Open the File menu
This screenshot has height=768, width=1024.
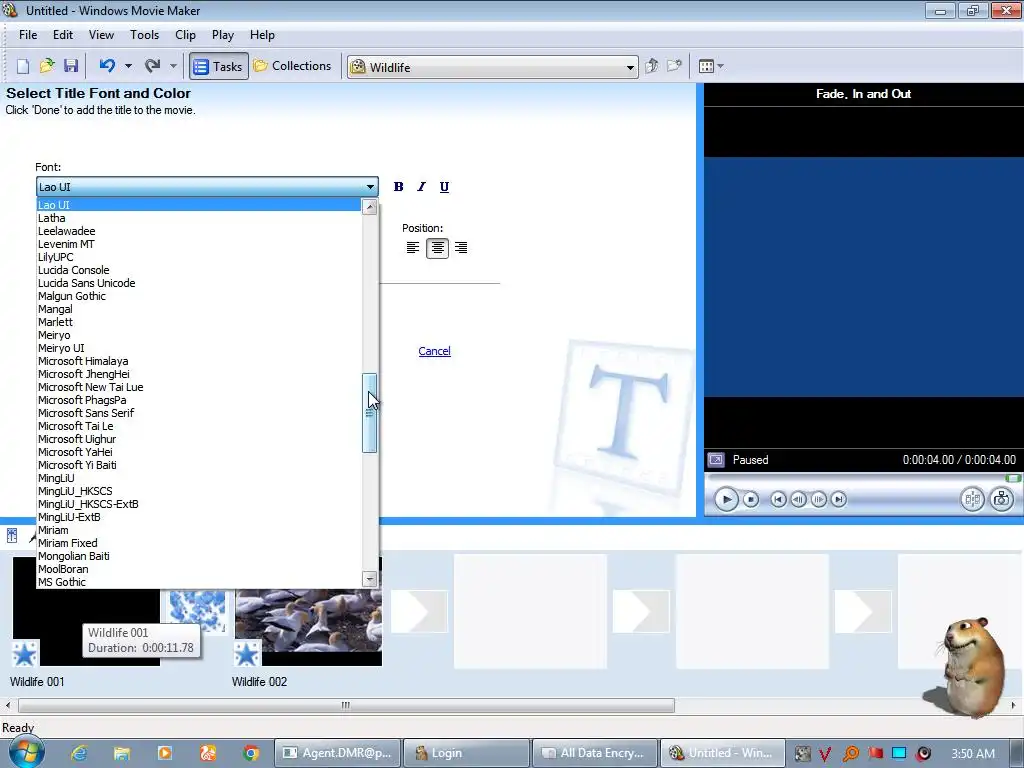point(28,35)
